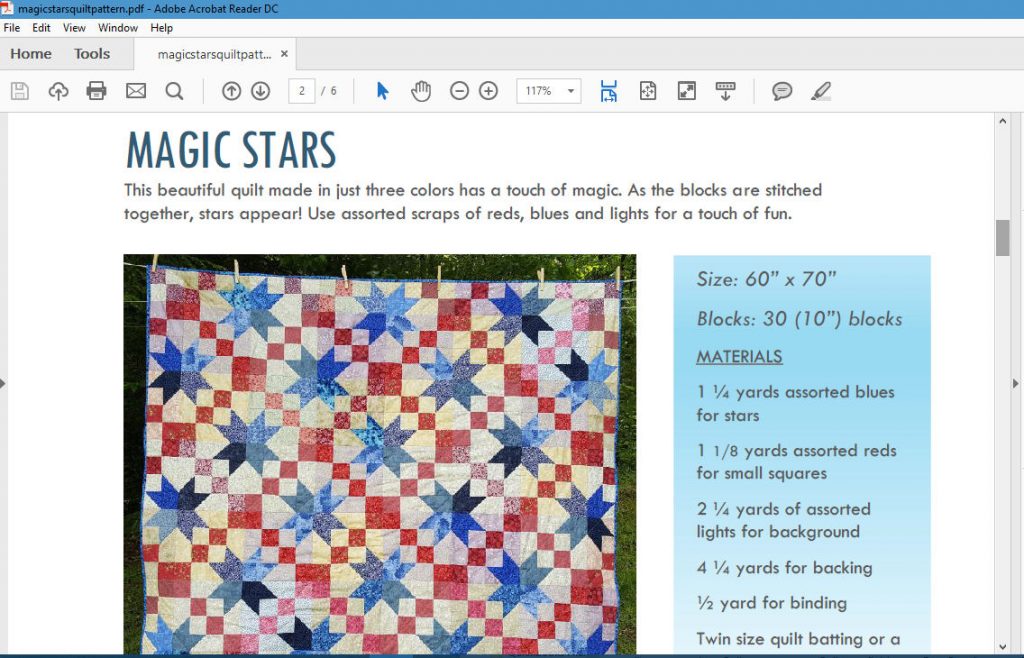Activate the Selection arrow tool

[381, 90]
